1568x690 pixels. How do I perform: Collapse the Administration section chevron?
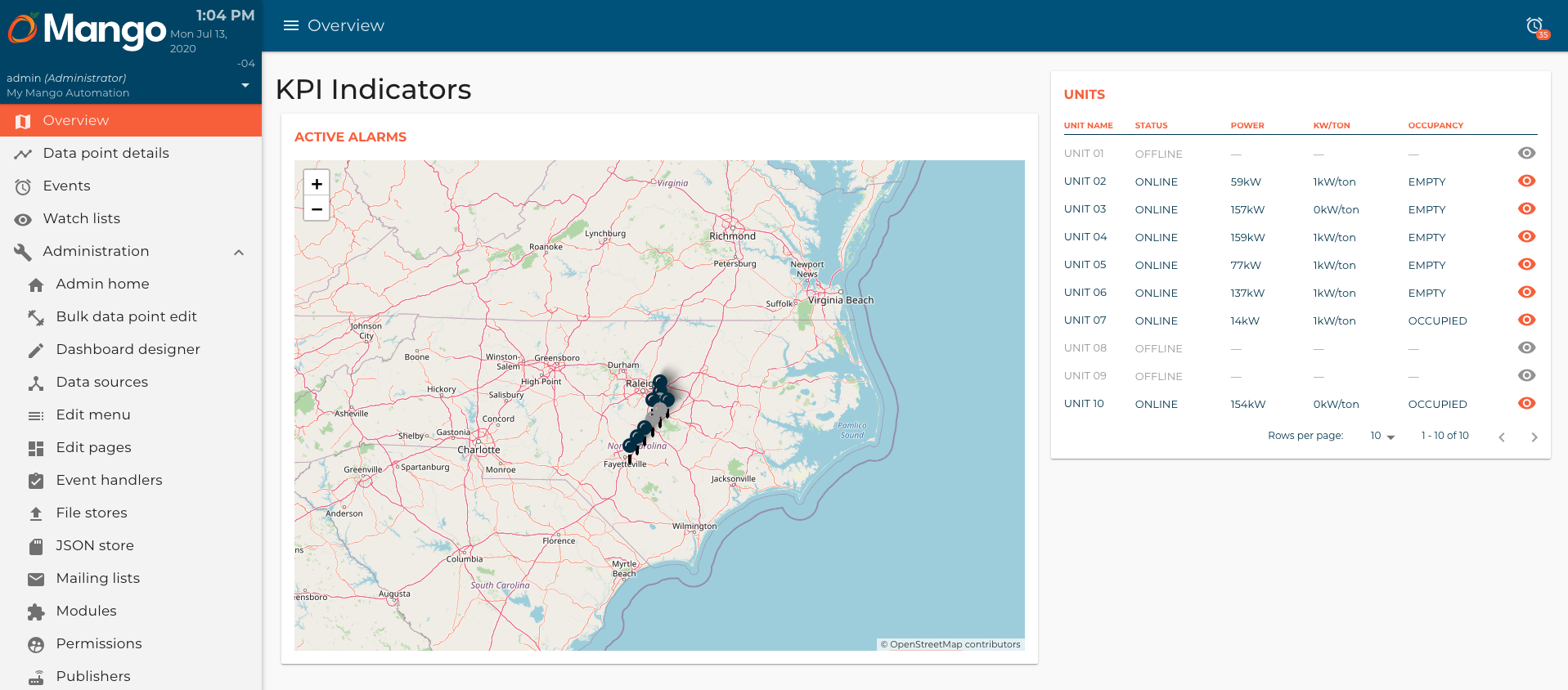(239, 252)
